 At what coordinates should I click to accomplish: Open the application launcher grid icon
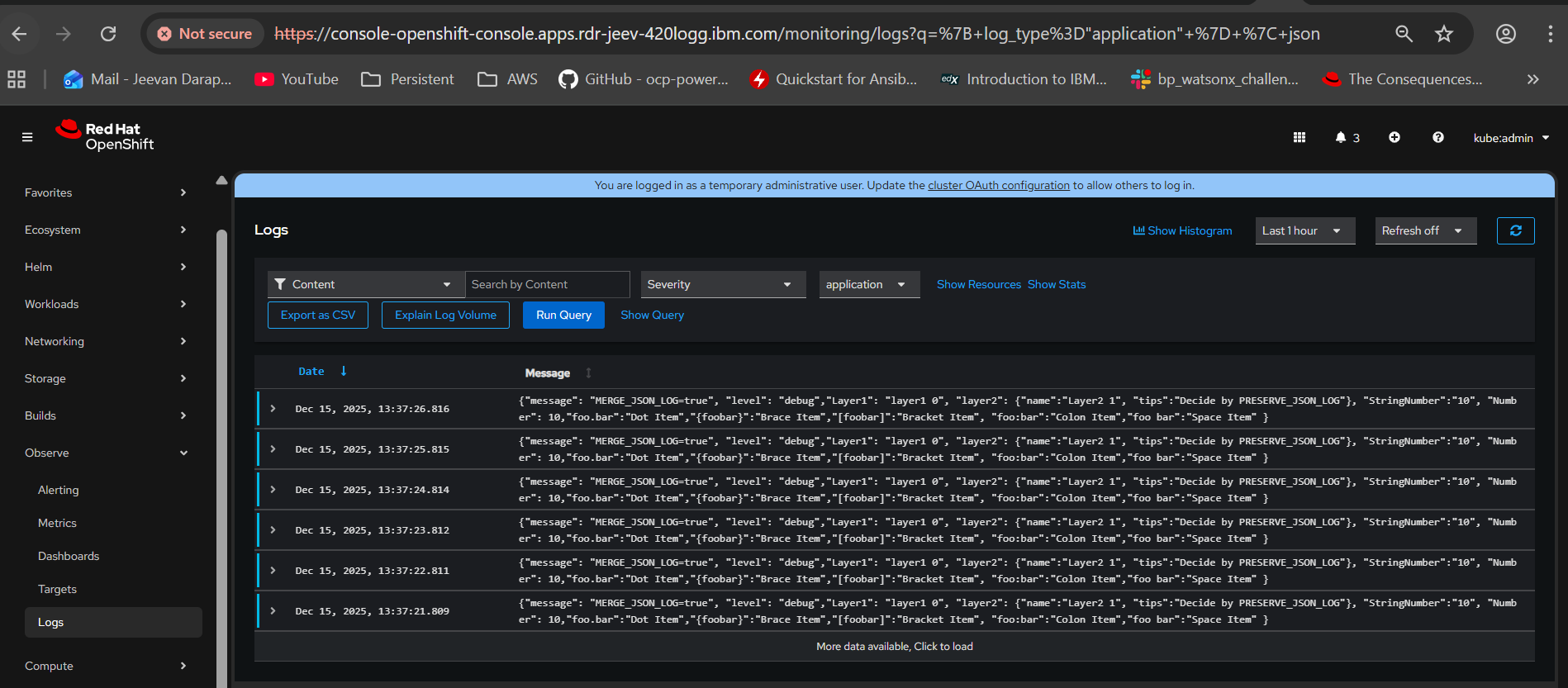click(x=1299, y=138)
